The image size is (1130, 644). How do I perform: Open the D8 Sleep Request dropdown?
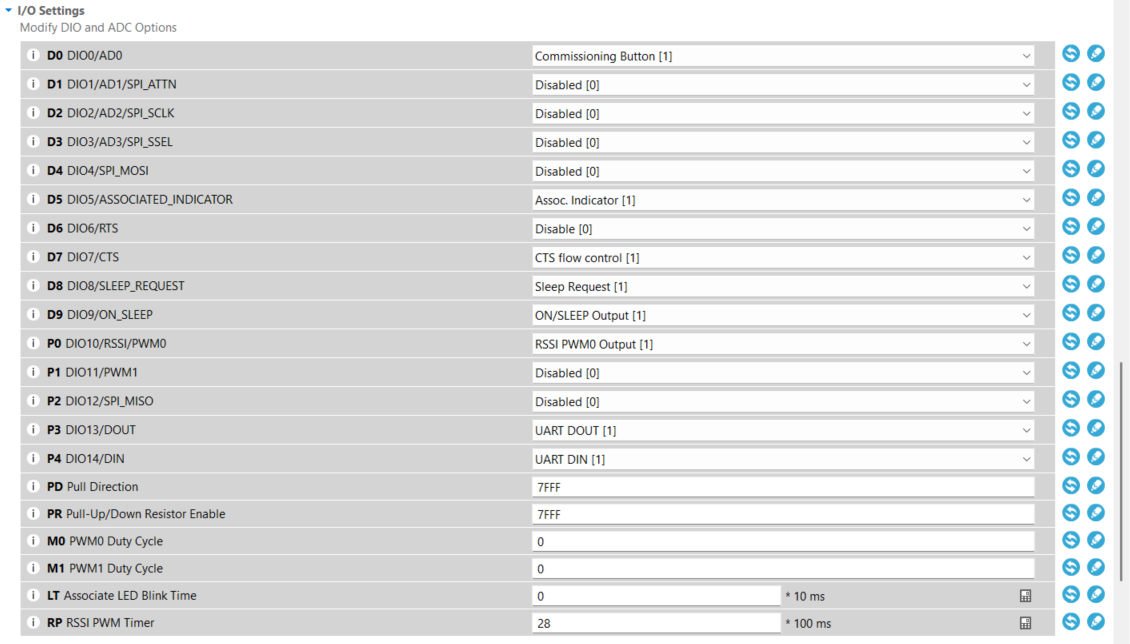coord(783,287)
